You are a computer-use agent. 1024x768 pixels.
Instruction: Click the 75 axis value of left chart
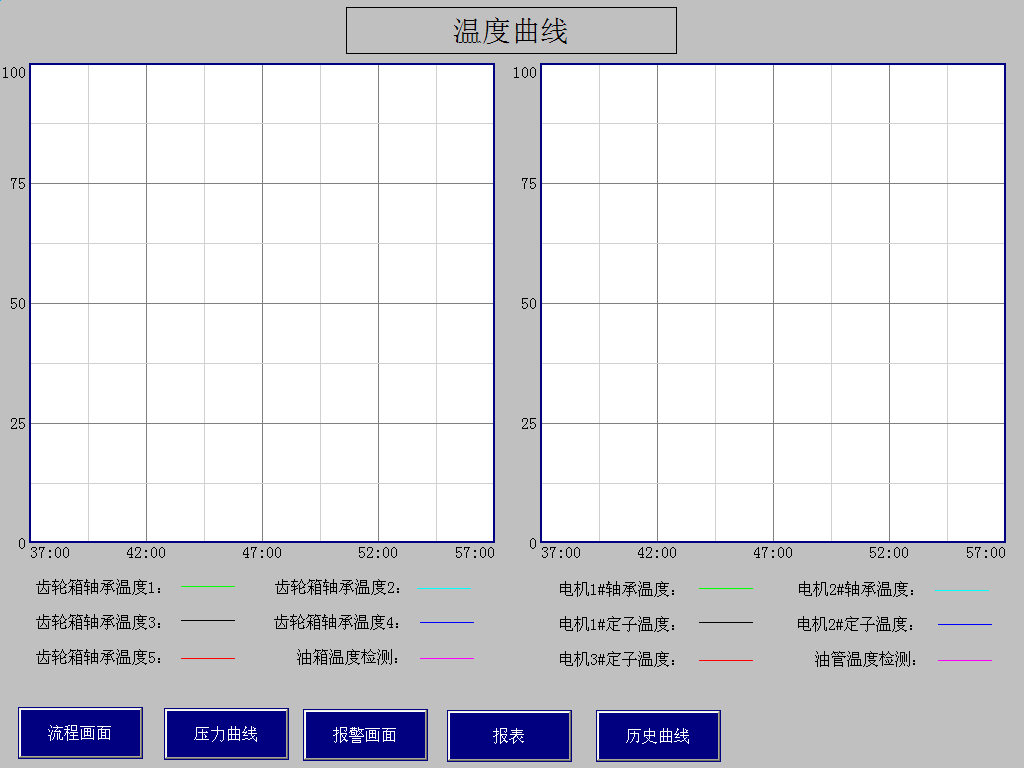tap(18, 184)
